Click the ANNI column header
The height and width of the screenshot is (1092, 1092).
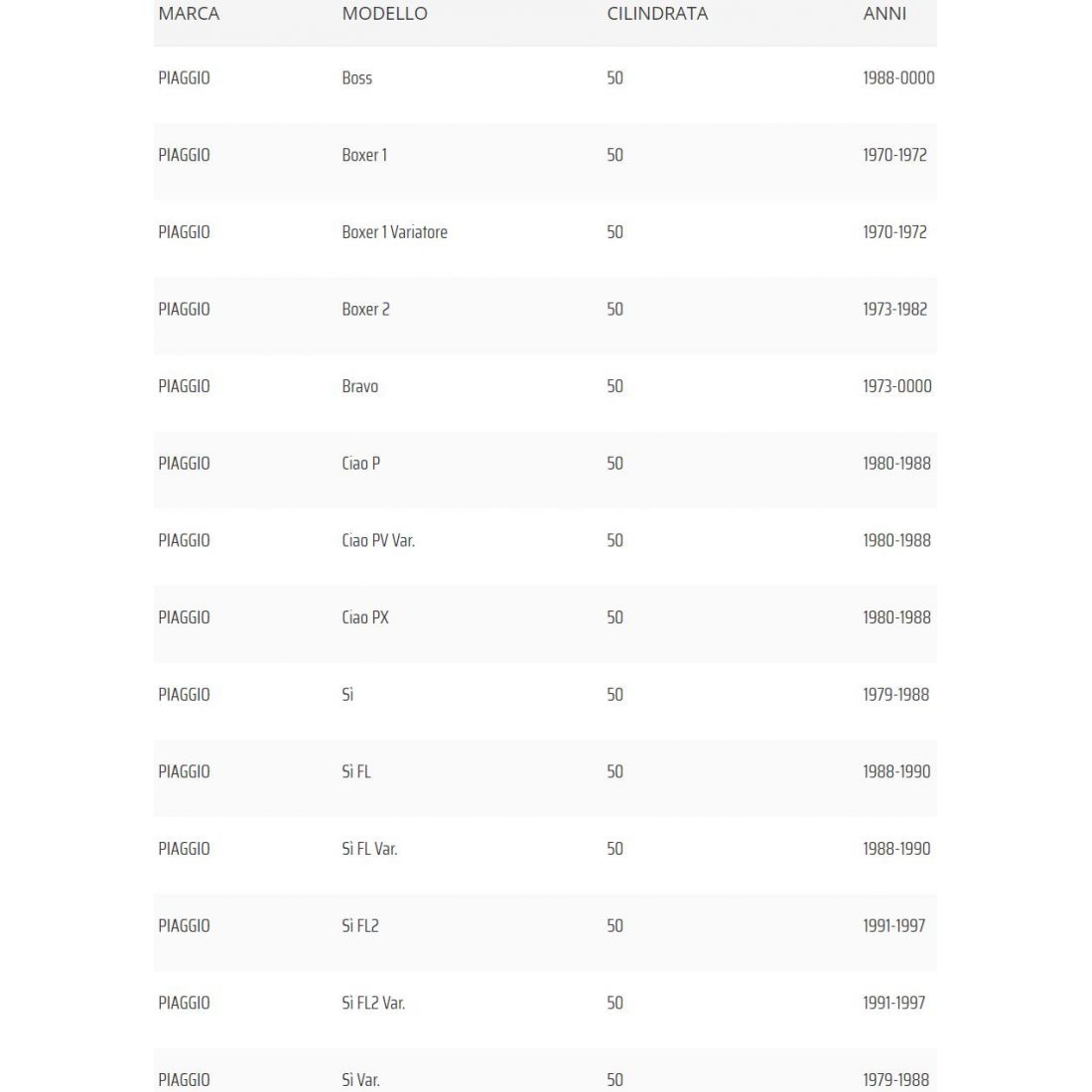tap(885, 14)
